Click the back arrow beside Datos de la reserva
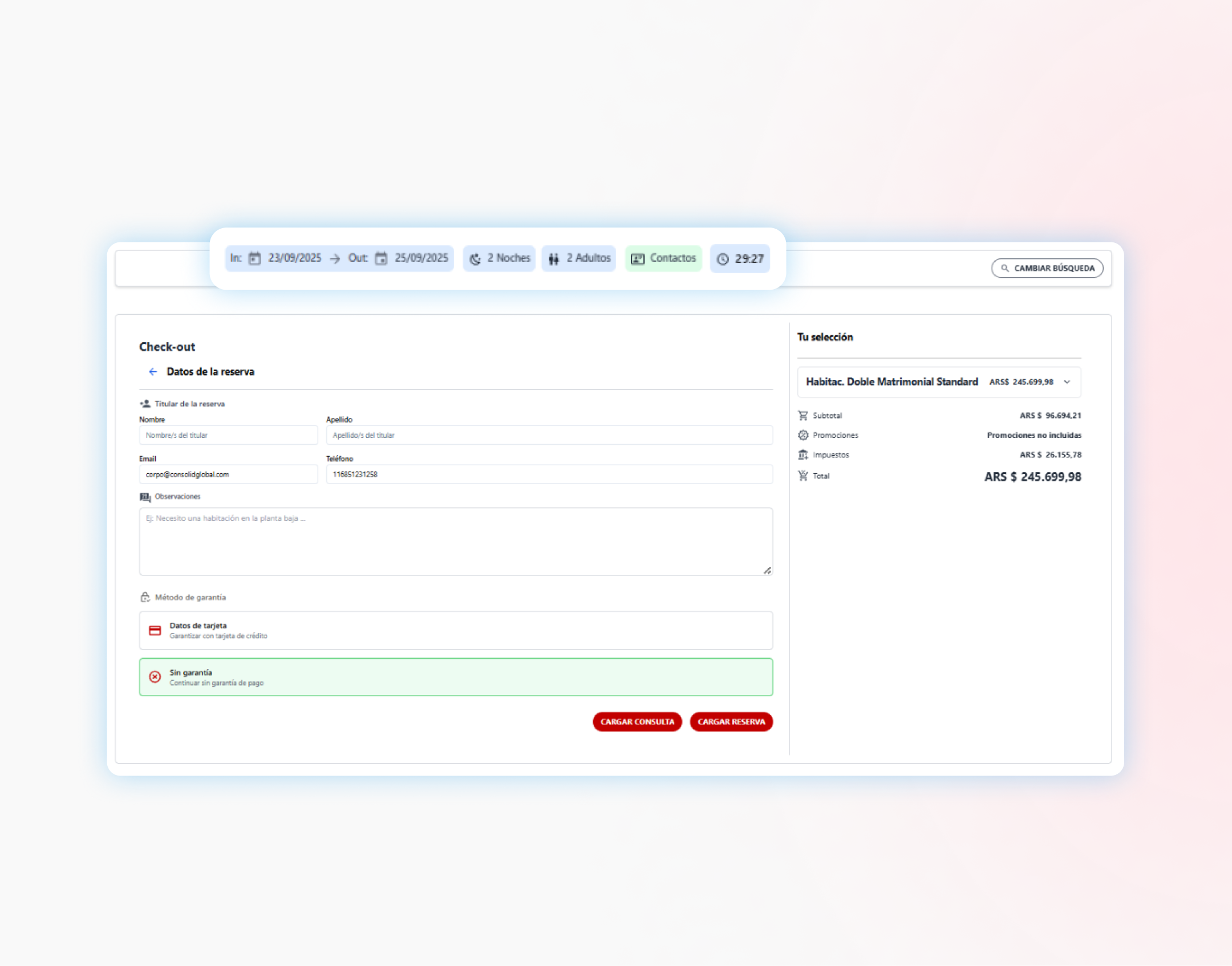 tap(153, 372)
